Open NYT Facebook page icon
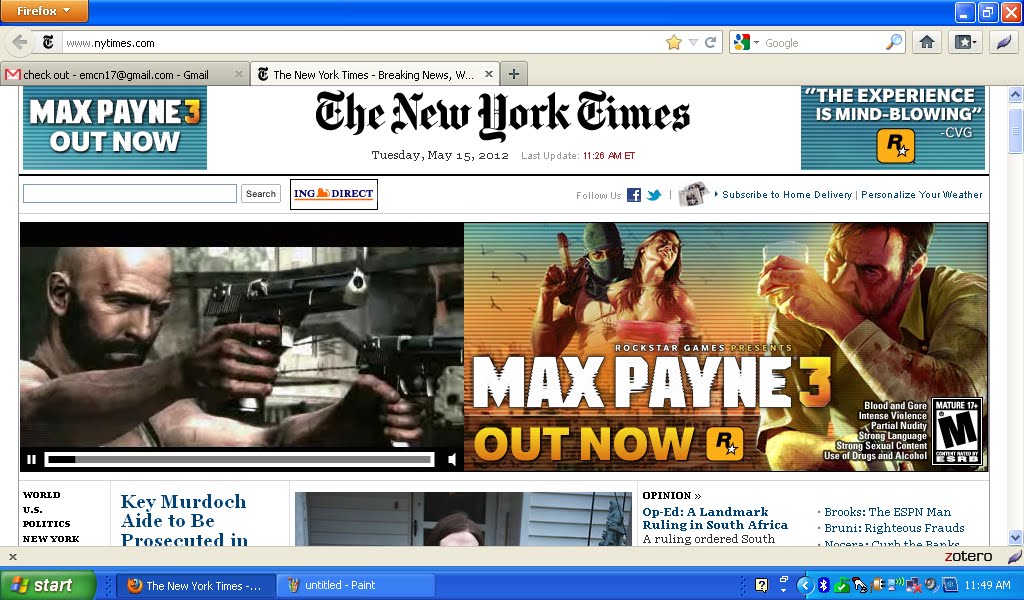Viewport: 1024px width, 600px height. click(634, 195)
